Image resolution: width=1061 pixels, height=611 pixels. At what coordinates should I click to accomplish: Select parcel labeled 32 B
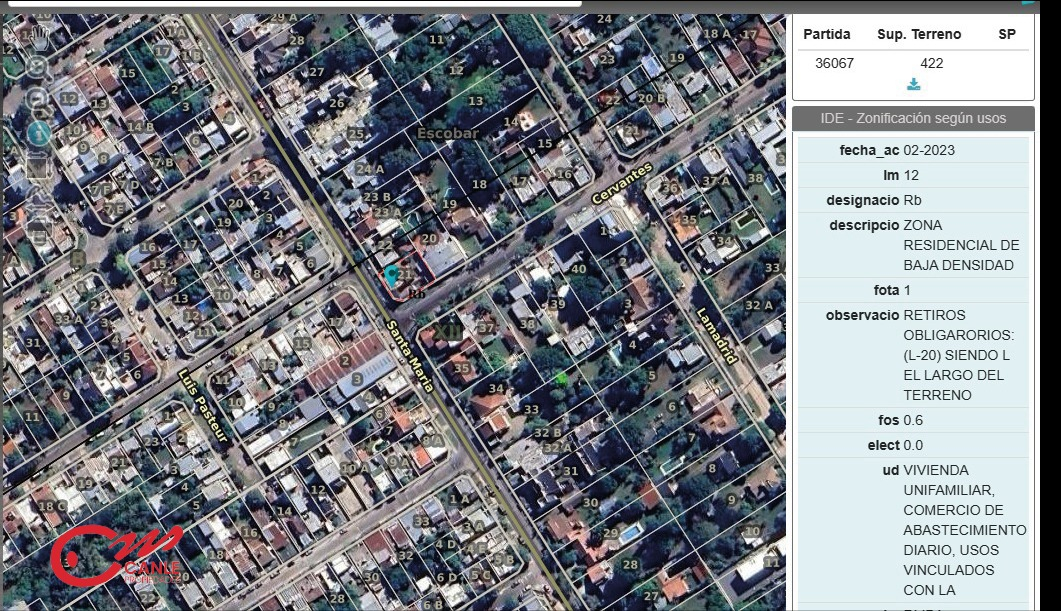click(x=547, y=432)
